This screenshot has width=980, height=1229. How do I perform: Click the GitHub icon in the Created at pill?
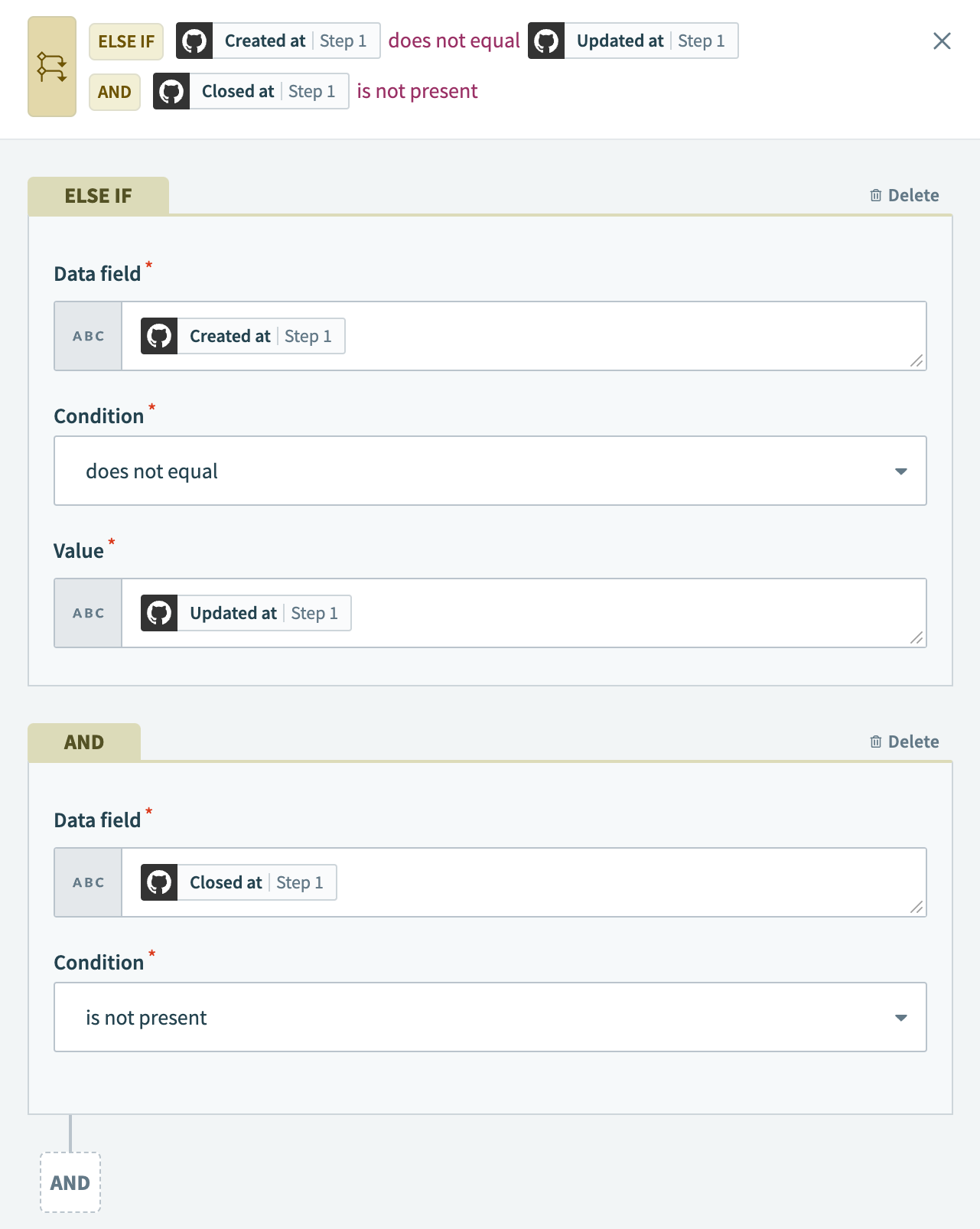tap(159, 336)
